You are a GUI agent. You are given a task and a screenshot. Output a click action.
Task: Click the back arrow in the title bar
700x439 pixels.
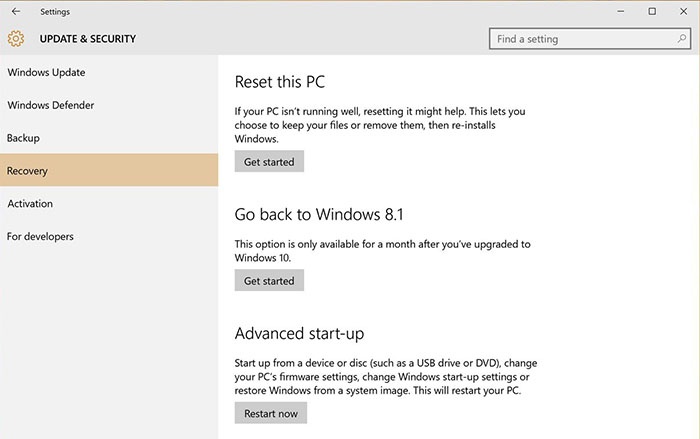click(x=15, y=12)
